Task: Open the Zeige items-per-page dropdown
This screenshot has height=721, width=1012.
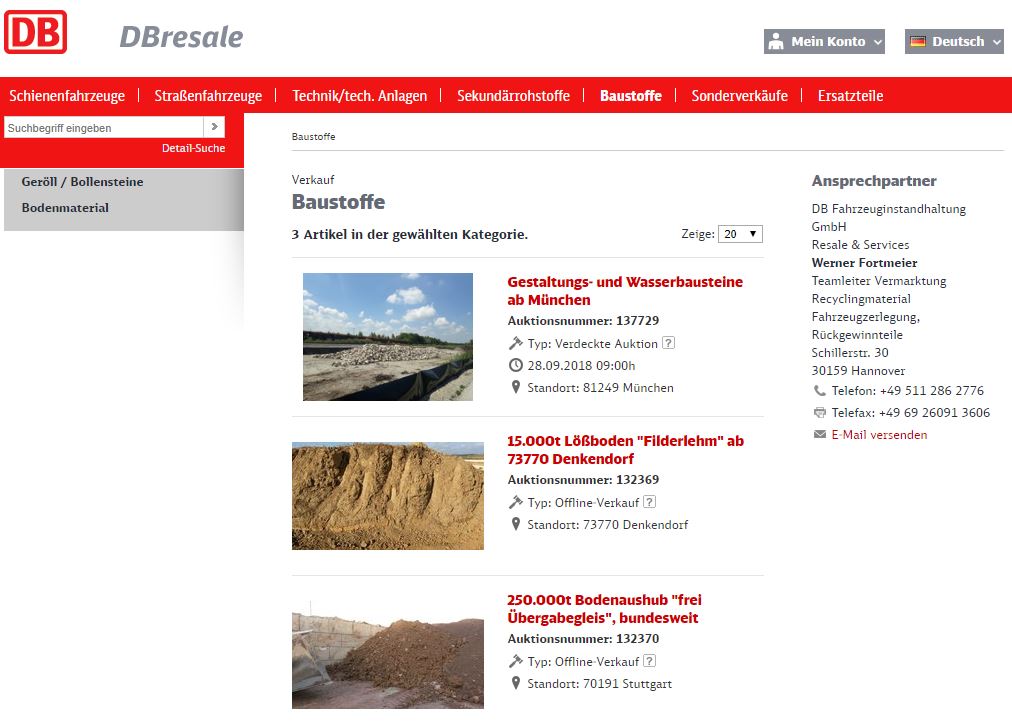Action: tap(740, 234)
